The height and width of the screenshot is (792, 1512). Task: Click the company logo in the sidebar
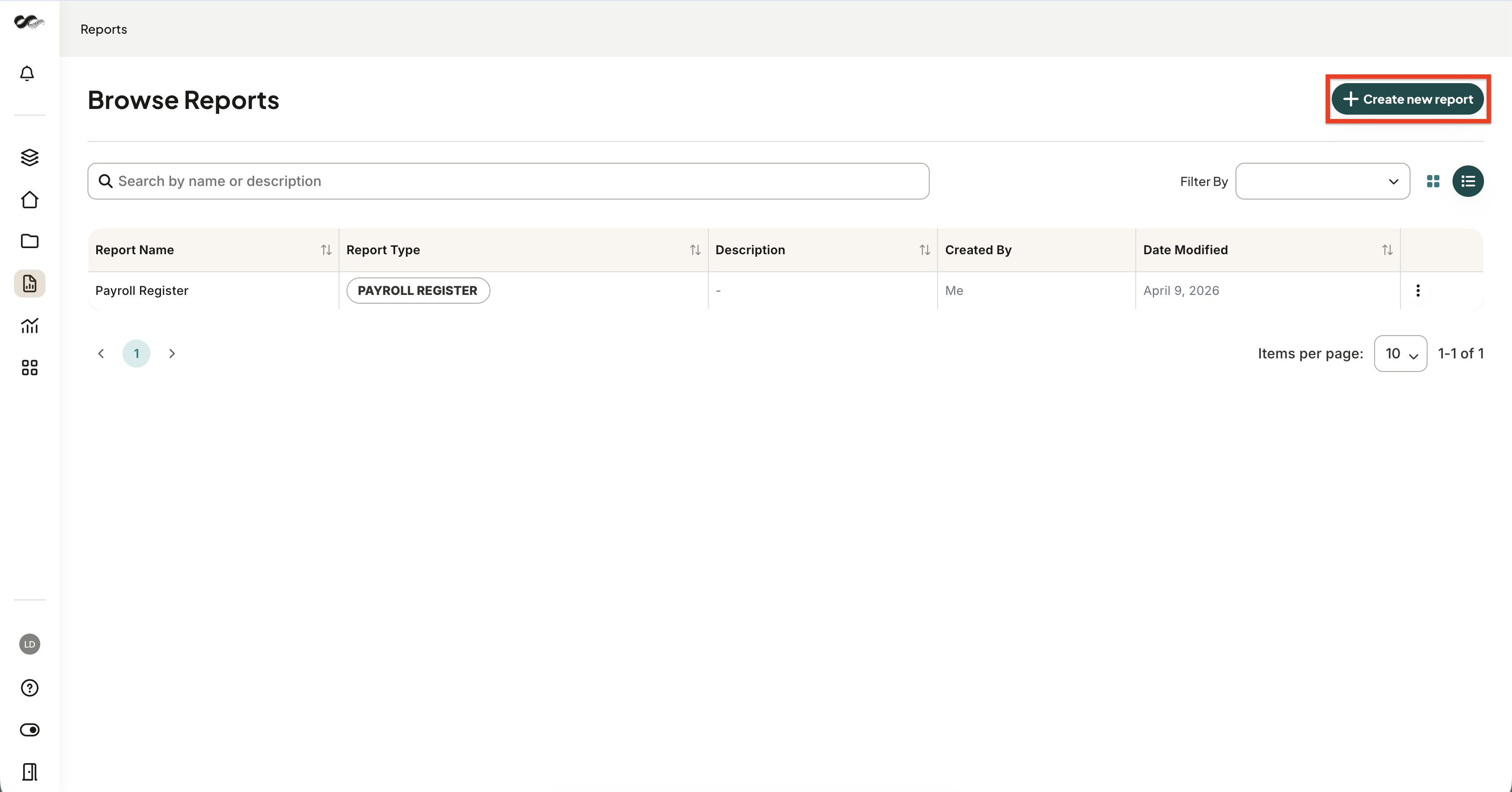point(29,22)
